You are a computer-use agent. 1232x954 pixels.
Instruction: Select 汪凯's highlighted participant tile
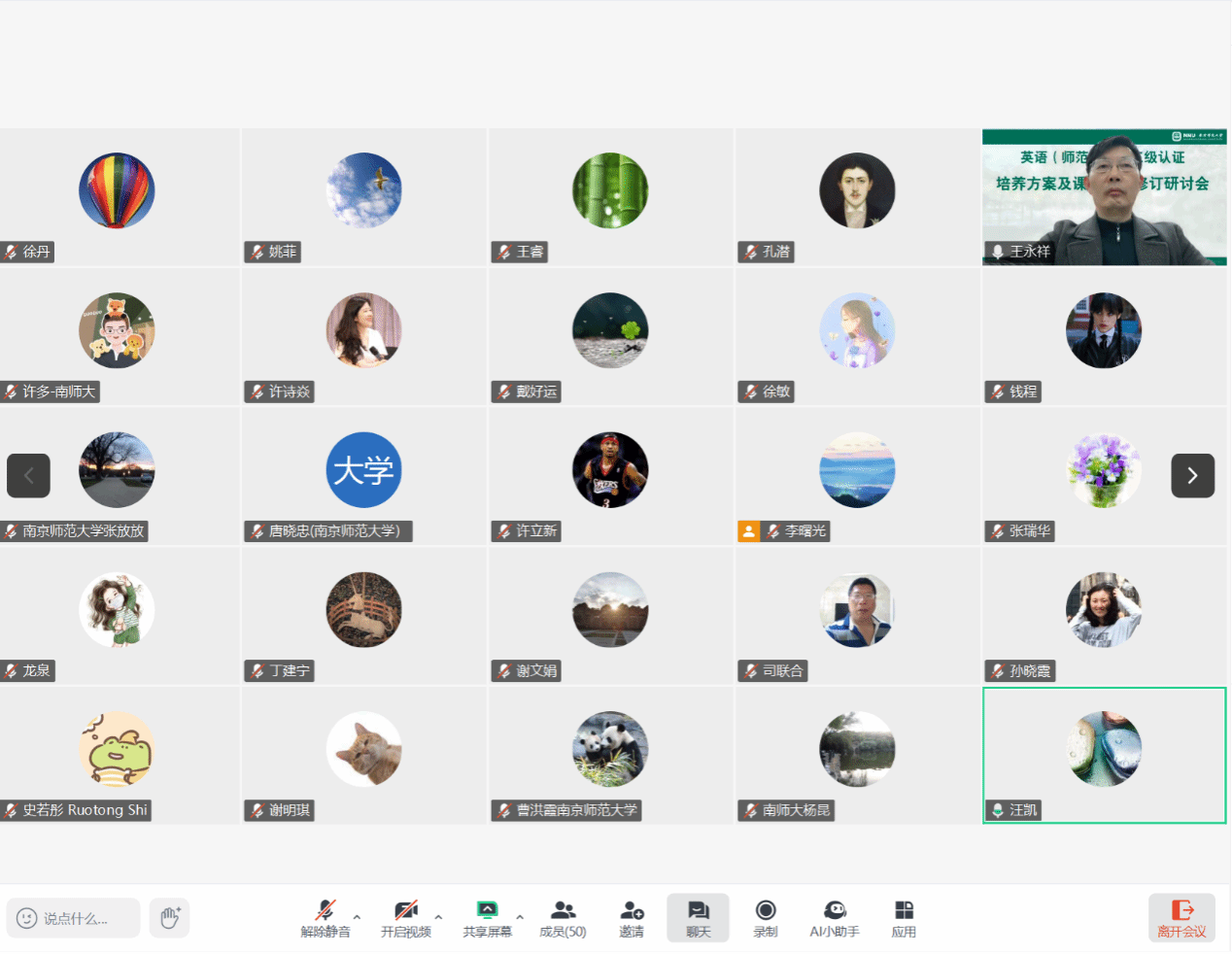[x=1104, y=755]
